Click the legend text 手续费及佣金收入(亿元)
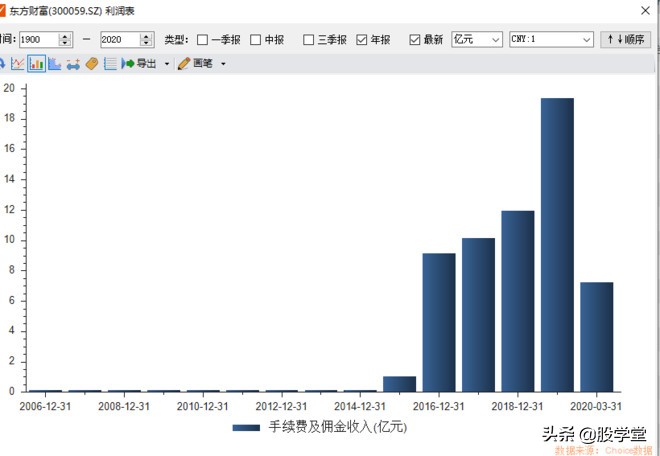Image resolution: width=660 pixels, height=456 pixels. 338,427
